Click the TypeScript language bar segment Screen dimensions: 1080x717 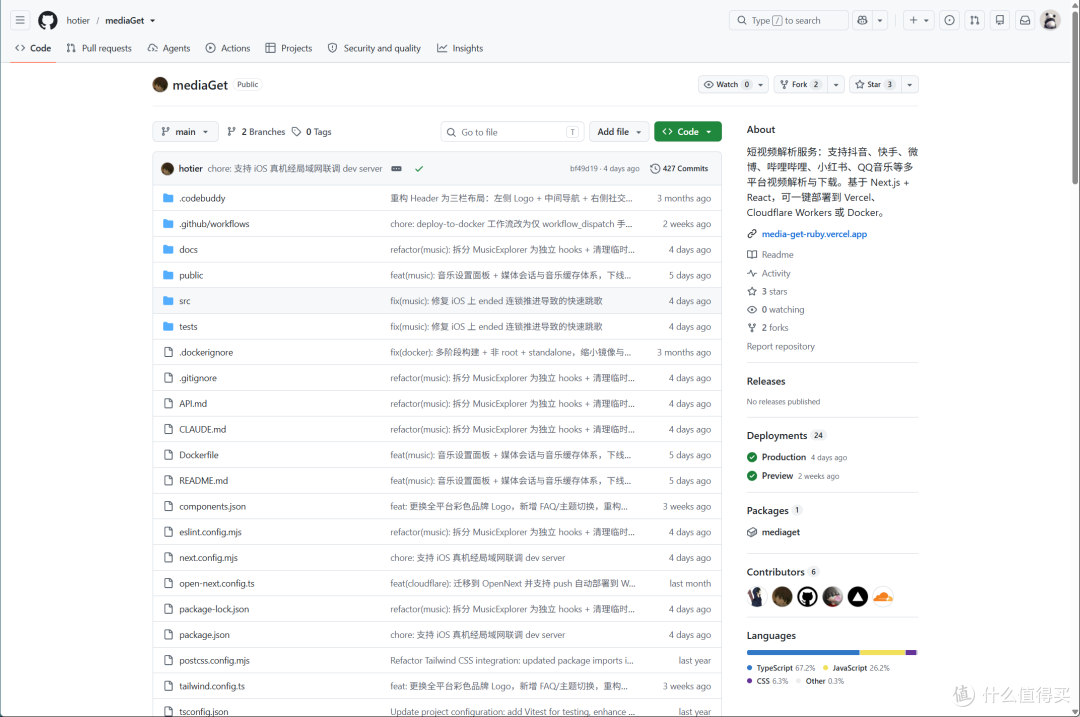(802, 652)
